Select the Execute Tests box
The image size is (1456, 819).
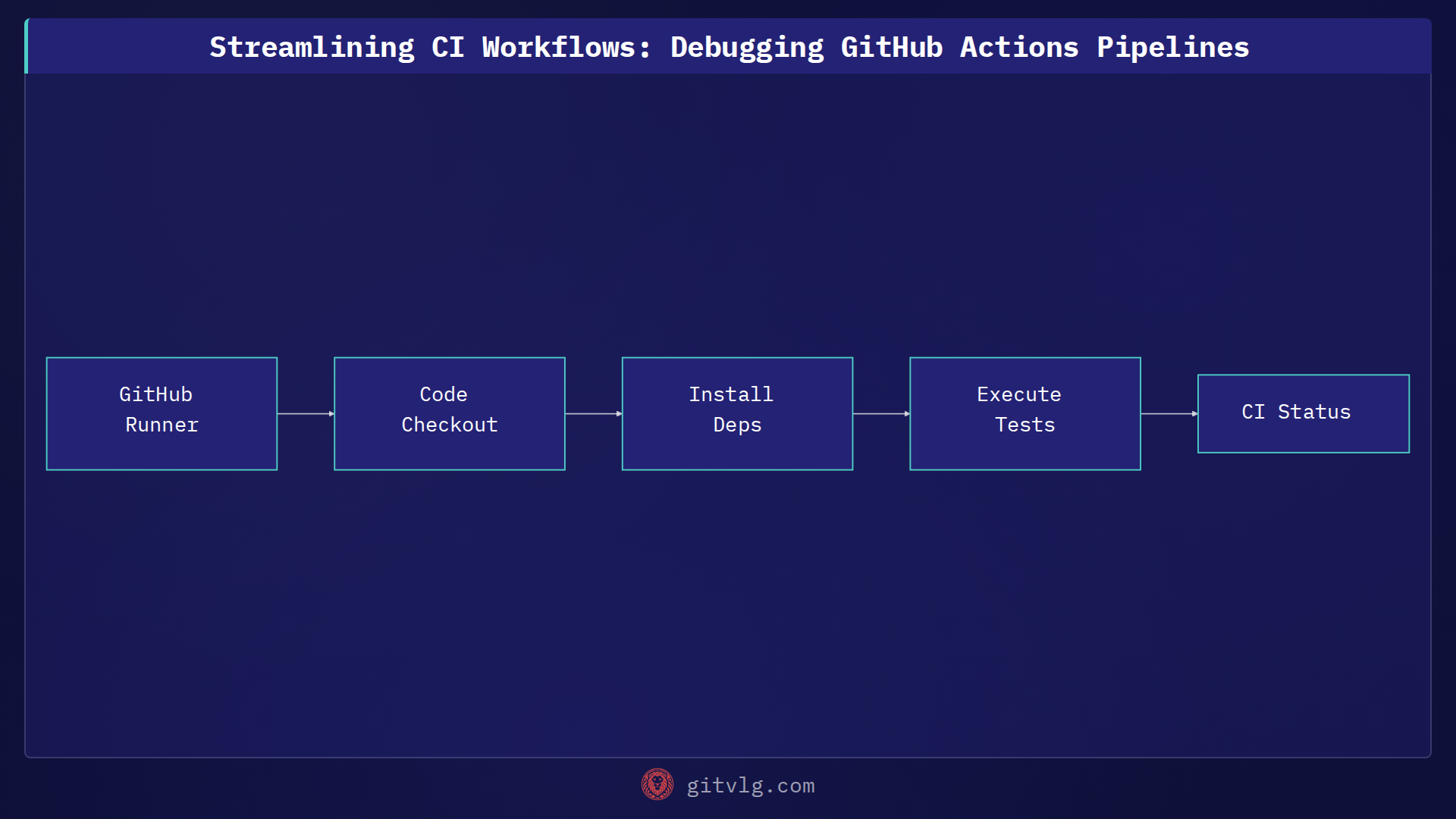(x=1025, y=414)
